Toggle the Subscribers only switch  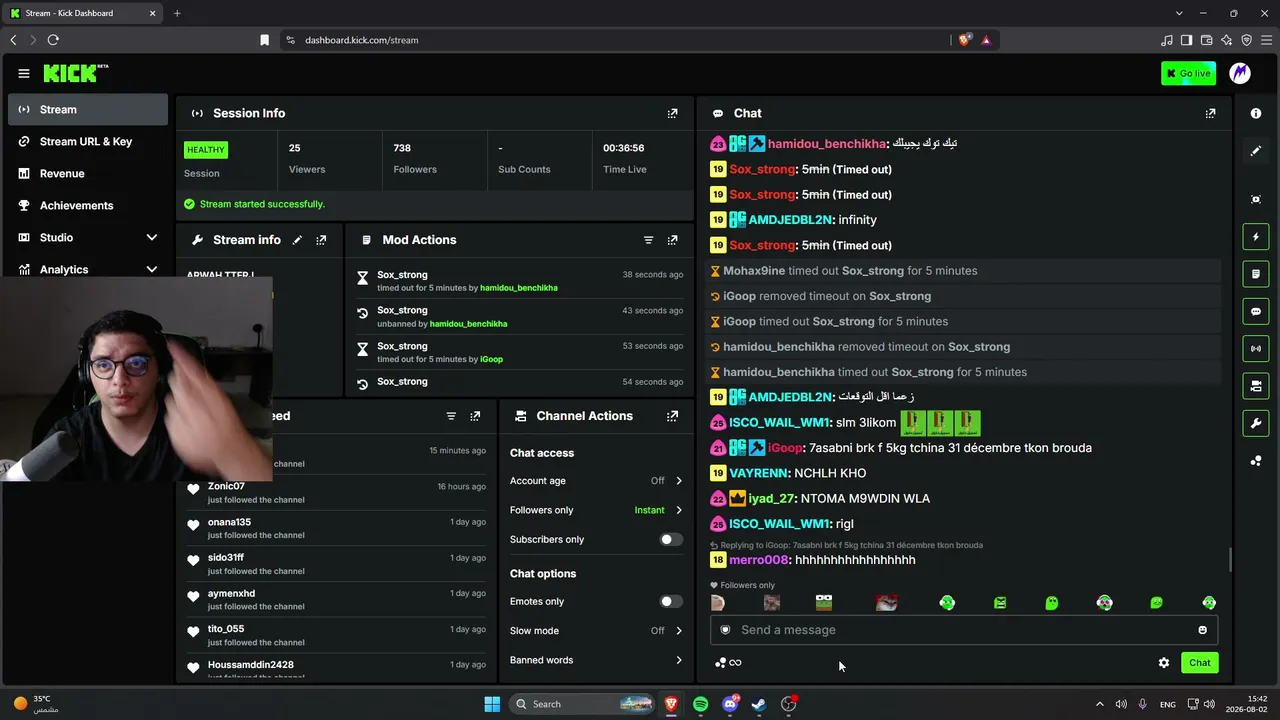click(671, 540)
